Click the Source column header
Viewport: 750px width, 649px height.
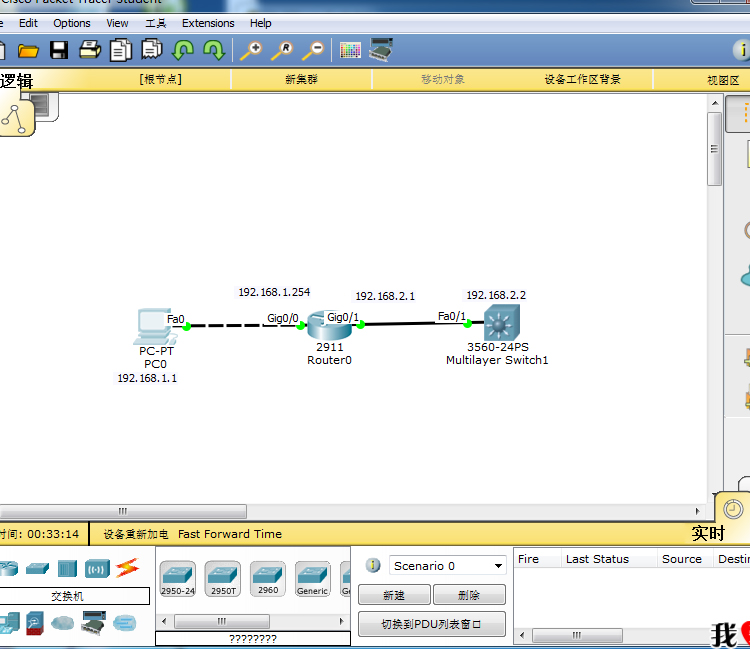(682, 559)
